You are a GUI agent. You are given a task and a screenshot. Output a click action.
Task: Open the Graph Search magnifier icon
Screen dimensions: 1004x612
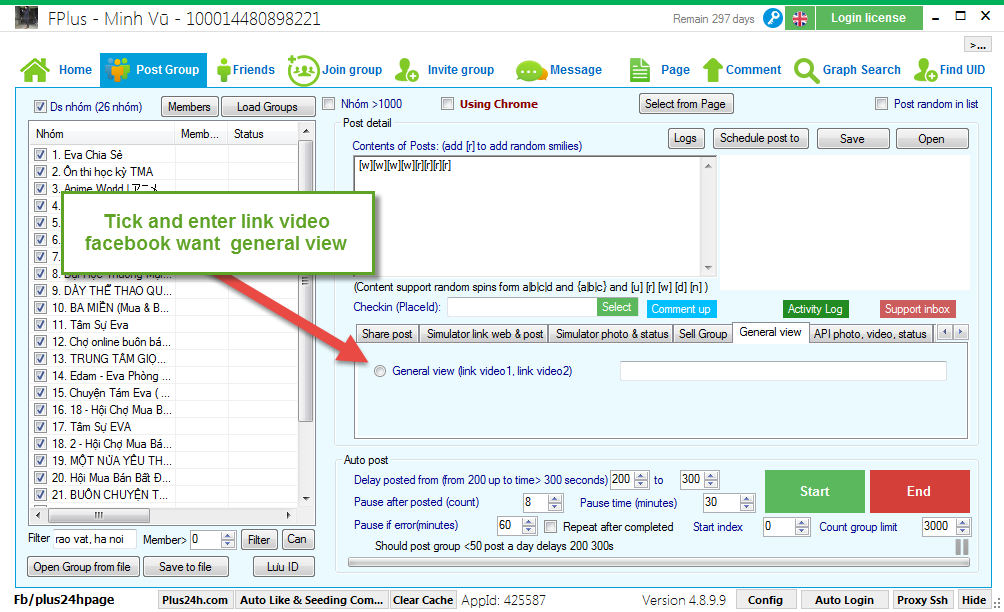(806, 70)
